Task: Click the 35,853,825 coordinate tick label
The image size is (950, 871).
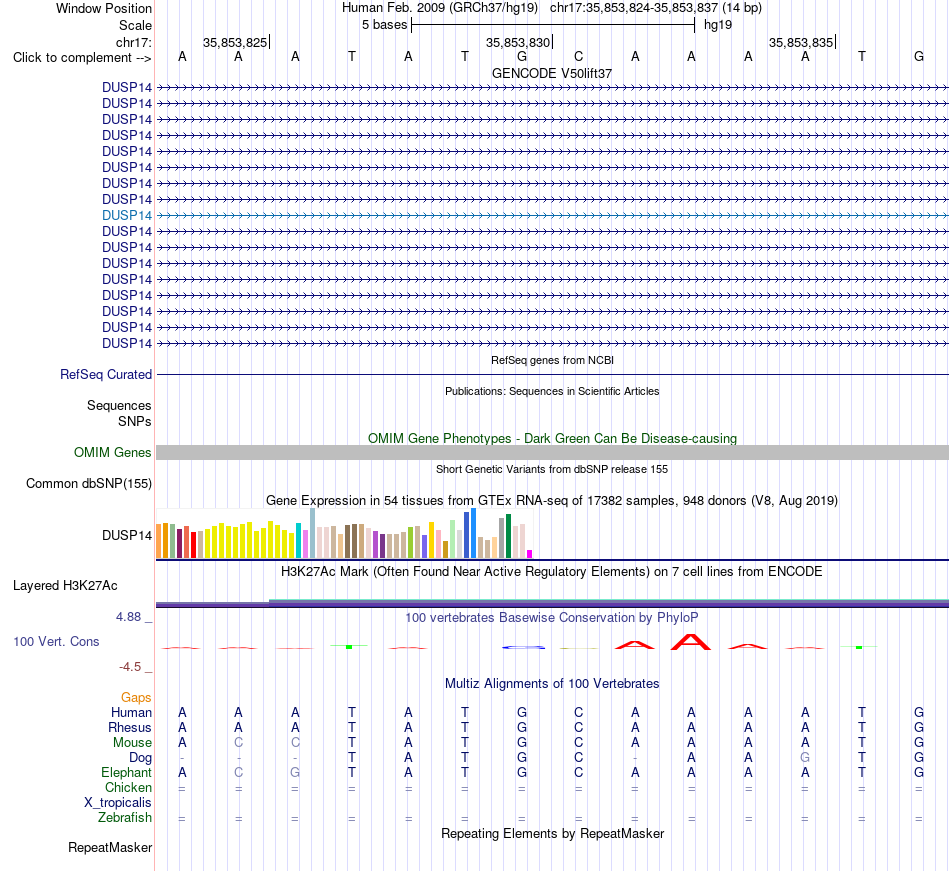Action: 234,42
